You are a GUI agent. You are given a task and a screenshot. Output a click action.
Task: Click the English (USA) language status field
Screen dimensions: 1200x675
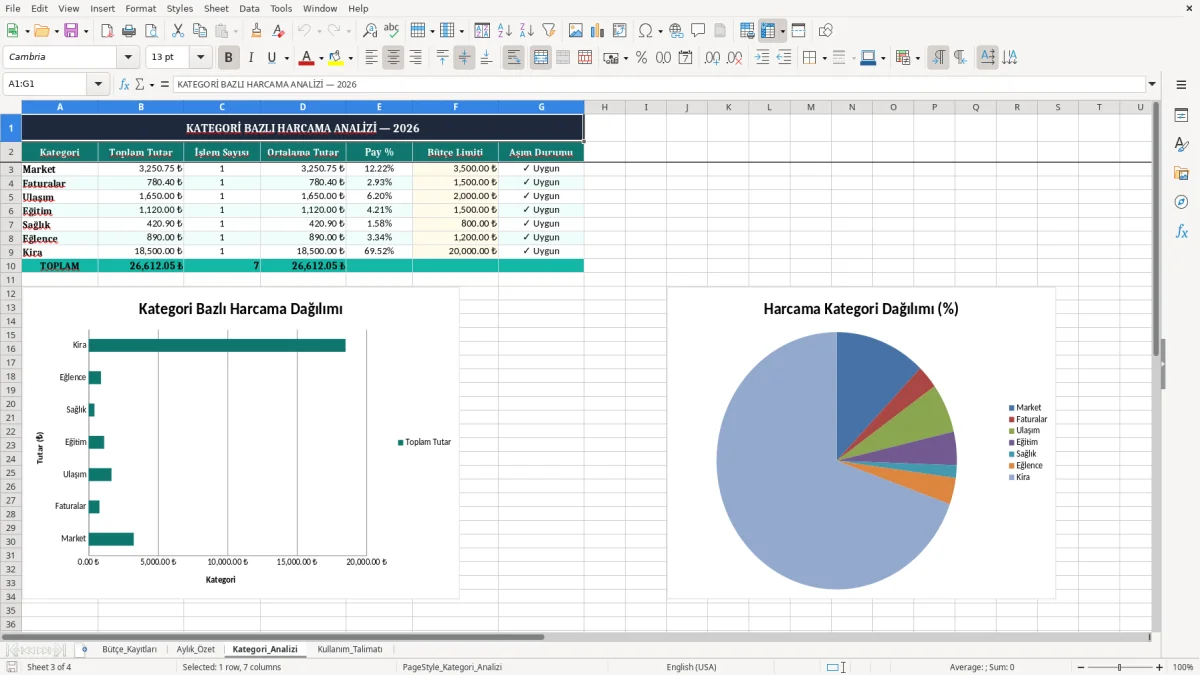pyautogui.click(x=691, y=667)
